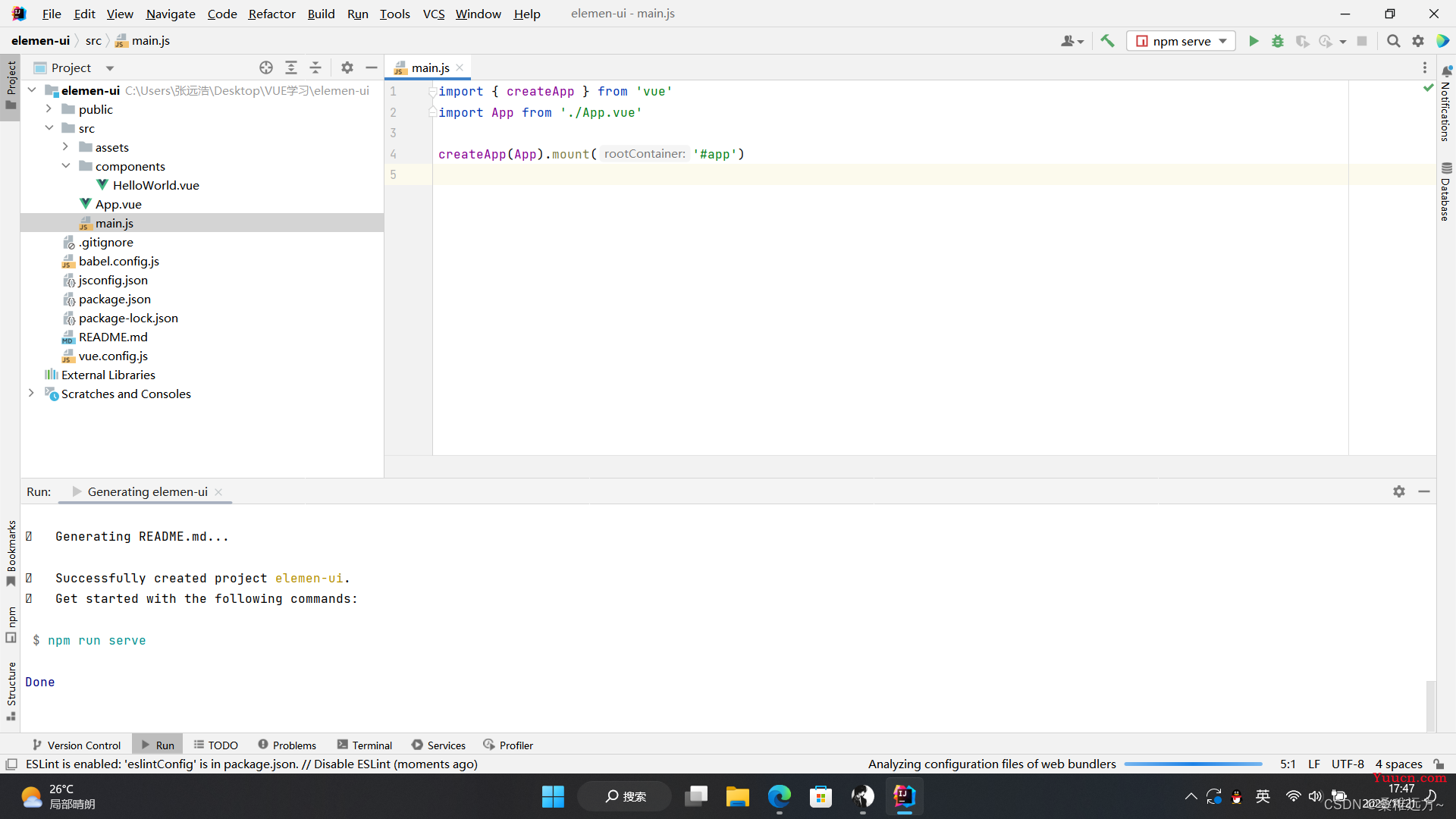
Task: Run the npm serve configuration
Action: click(x=1254, y=41)
